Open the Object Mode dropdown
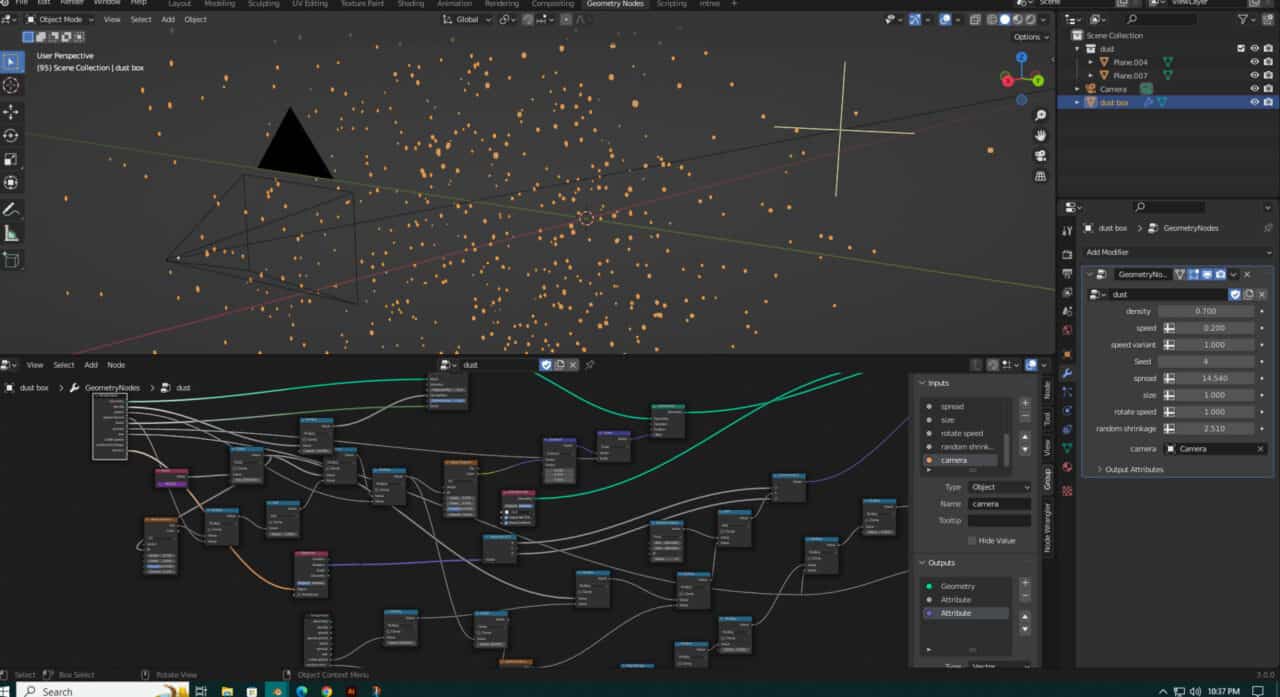The height and width of the screenshot is (697, 1280). [60, 19]
